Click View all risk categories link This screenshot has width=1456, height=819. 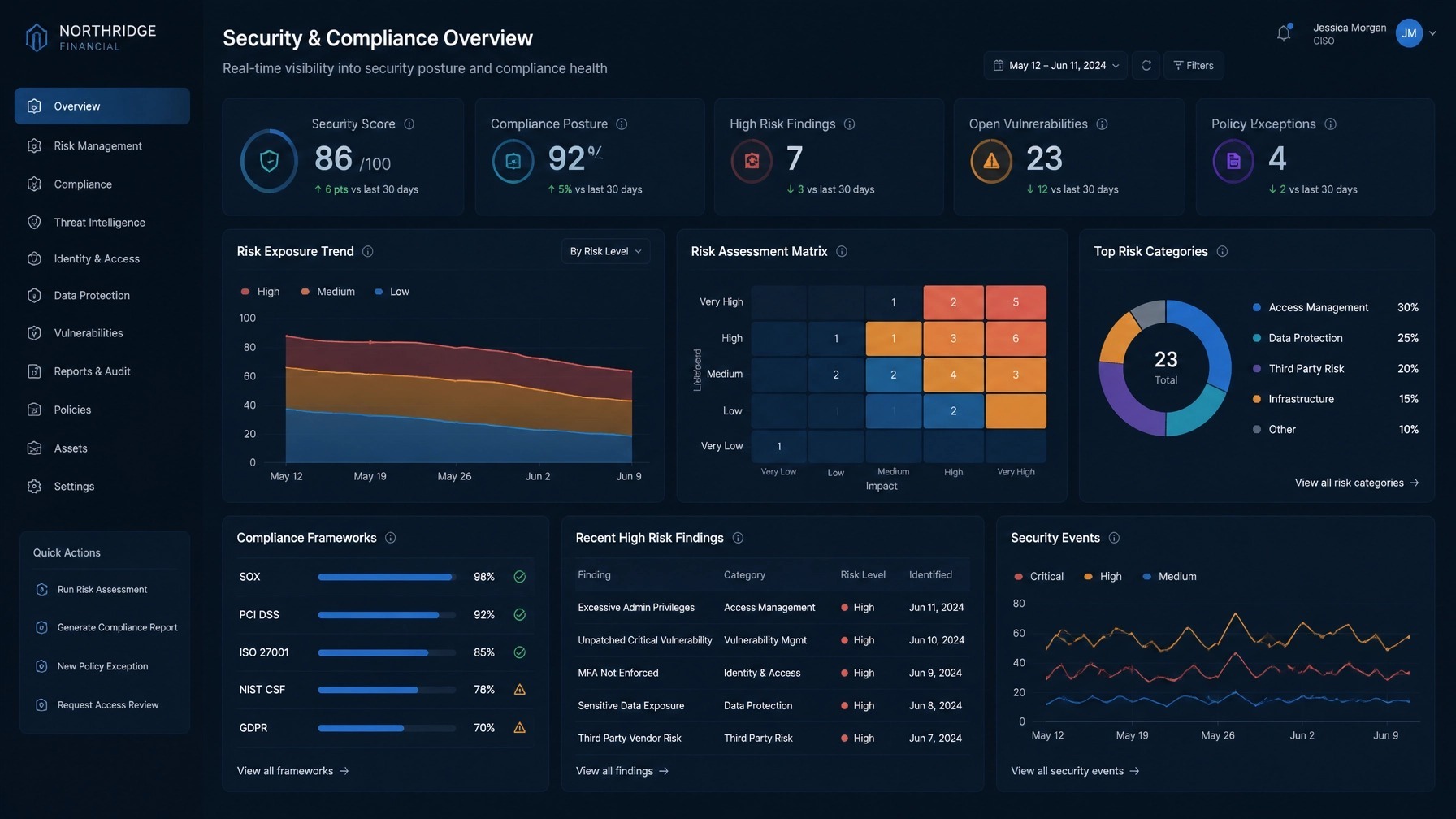[1357, 483]
